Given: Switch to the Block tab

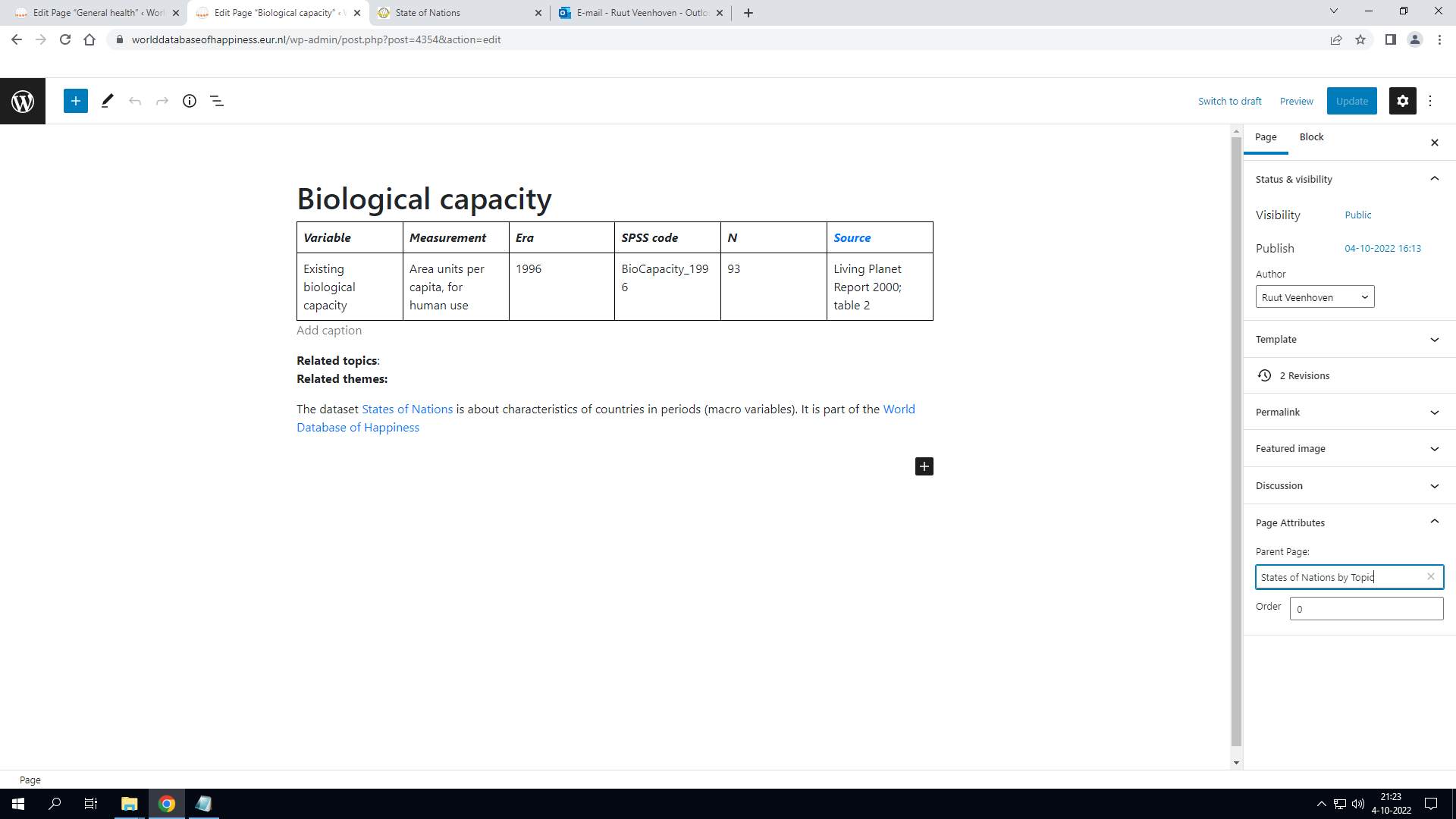Looking at the screenshot, I should (x=1311, y=136).
